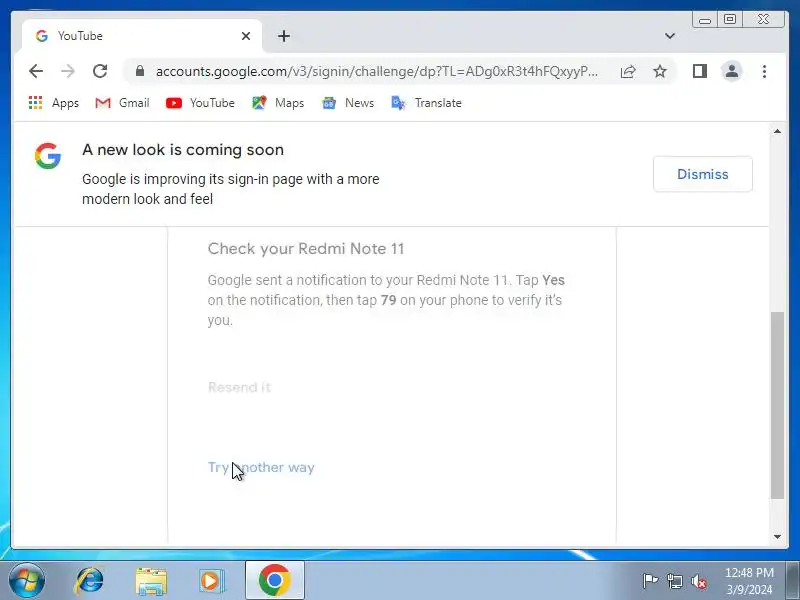This screenshot has width=800, height=600.
Task: Click the forward navigation arrow
Action: click(68, 71)
